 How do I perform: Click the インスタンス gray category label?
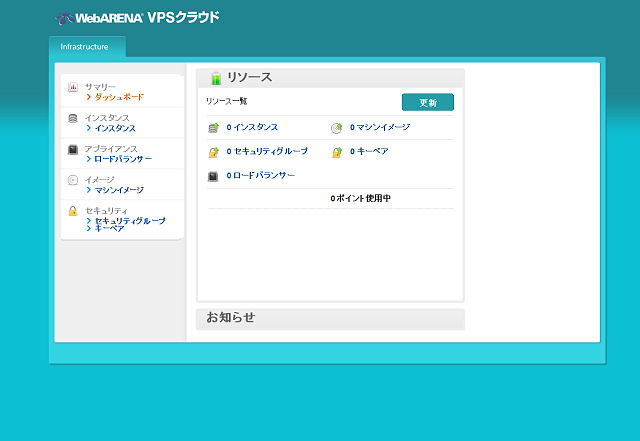107,118
